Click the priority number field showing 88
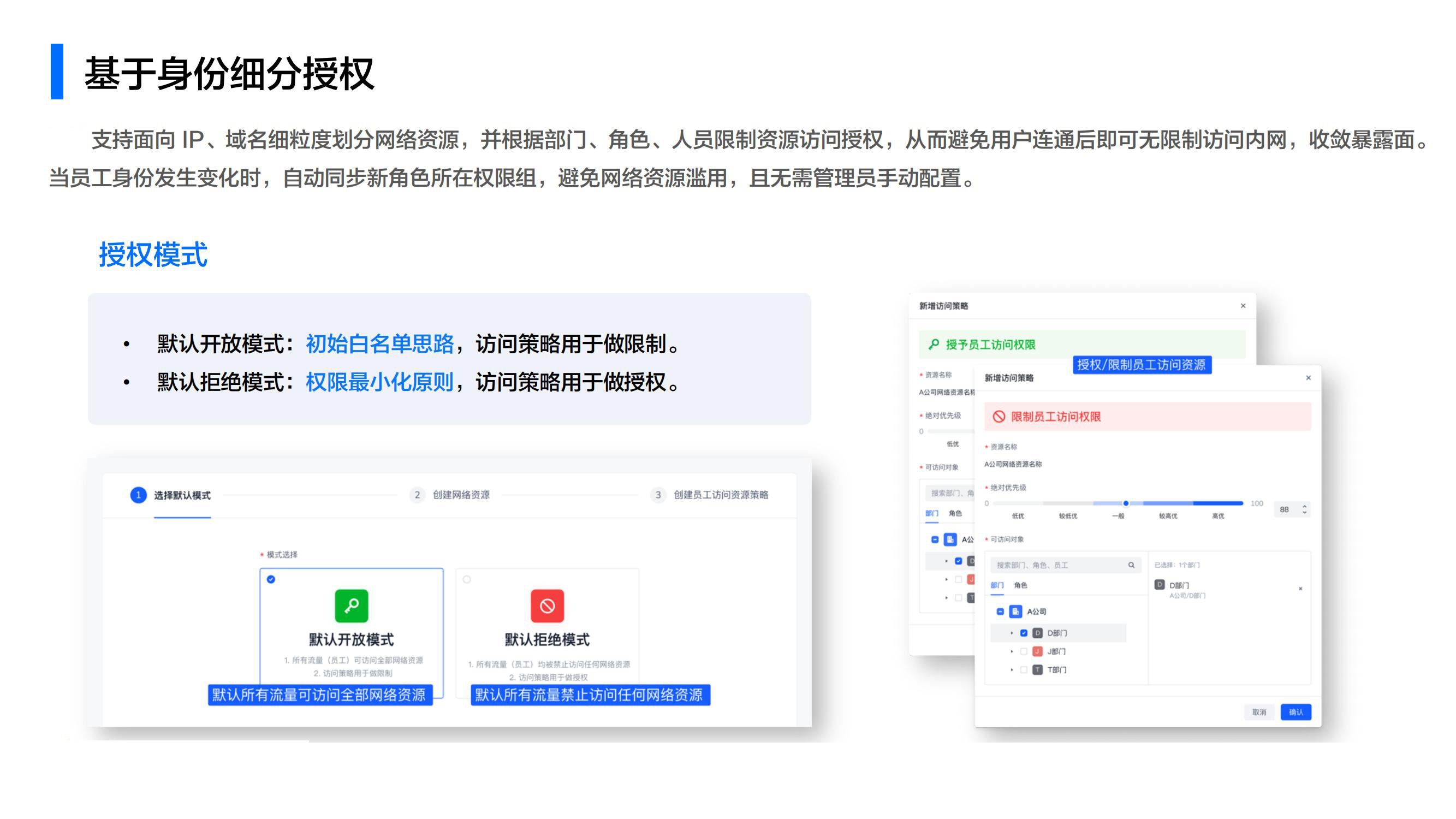Viewport: 1456px width, 819px height. [x=1292, y=509]
